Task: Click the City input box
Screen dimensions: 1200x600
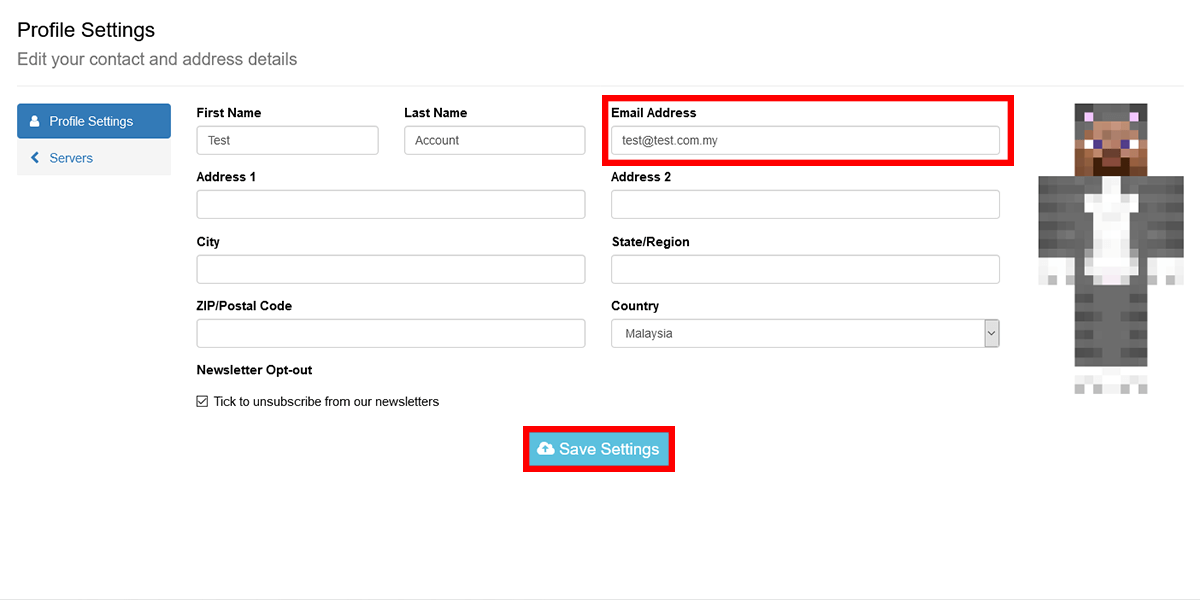Action: 390,269
